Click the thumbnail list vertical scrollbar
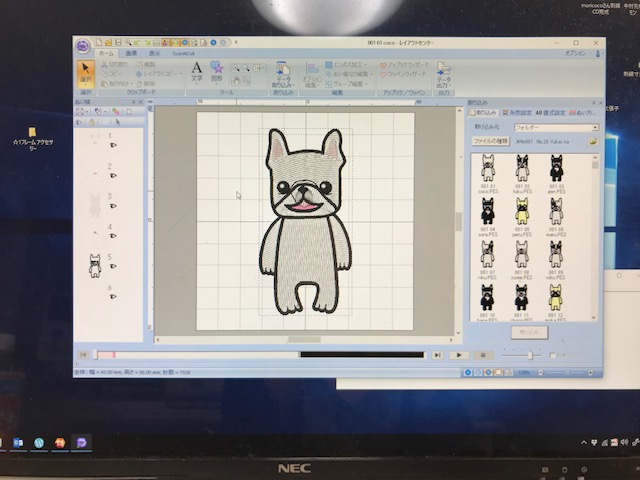The image size is (640, 480). pyautogui.click(x=595, y=237)
